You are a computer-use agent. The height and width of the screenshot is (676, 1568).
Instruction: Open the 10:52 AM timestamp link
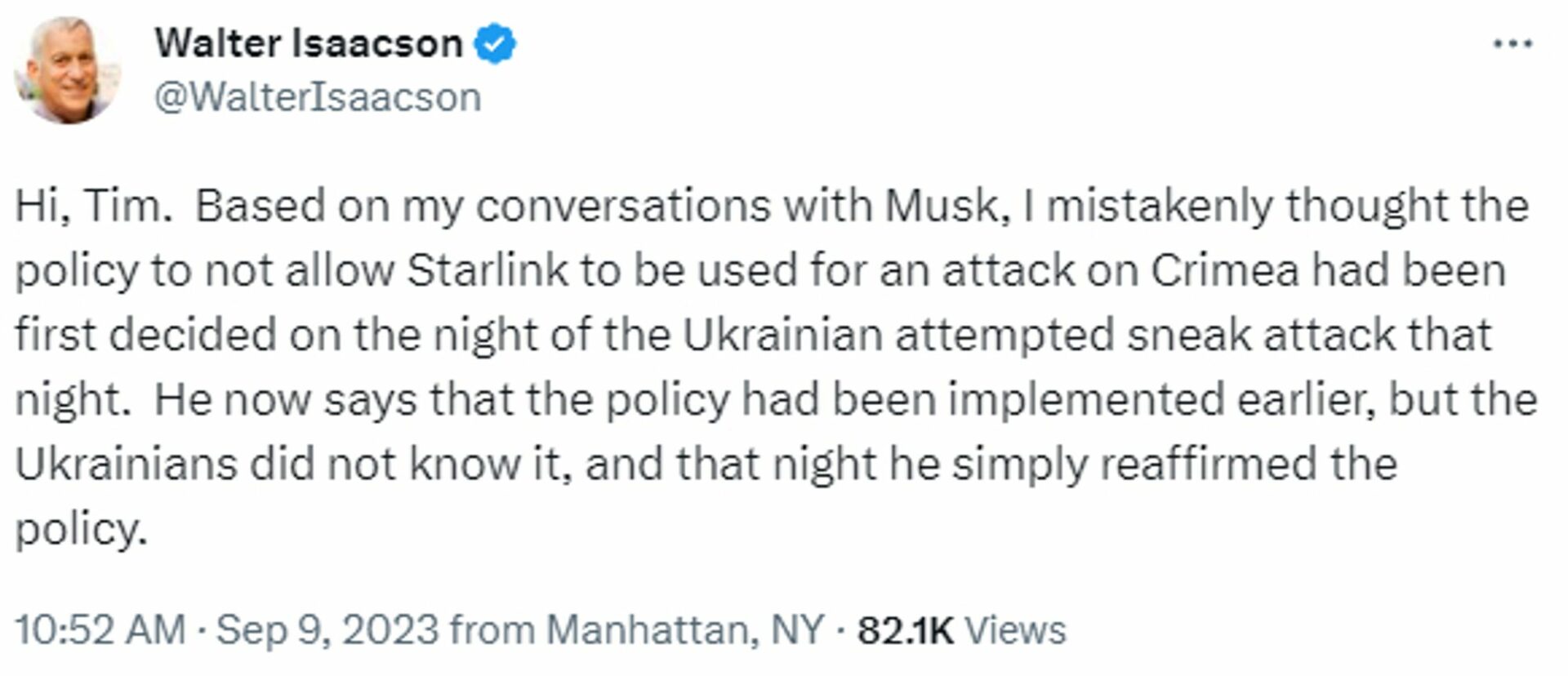coord(100,630)
